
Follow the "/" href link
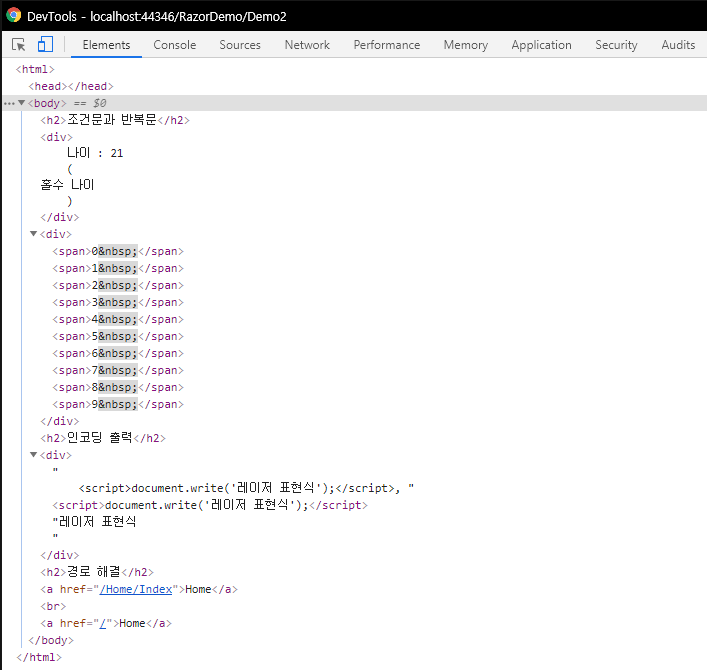103,623
